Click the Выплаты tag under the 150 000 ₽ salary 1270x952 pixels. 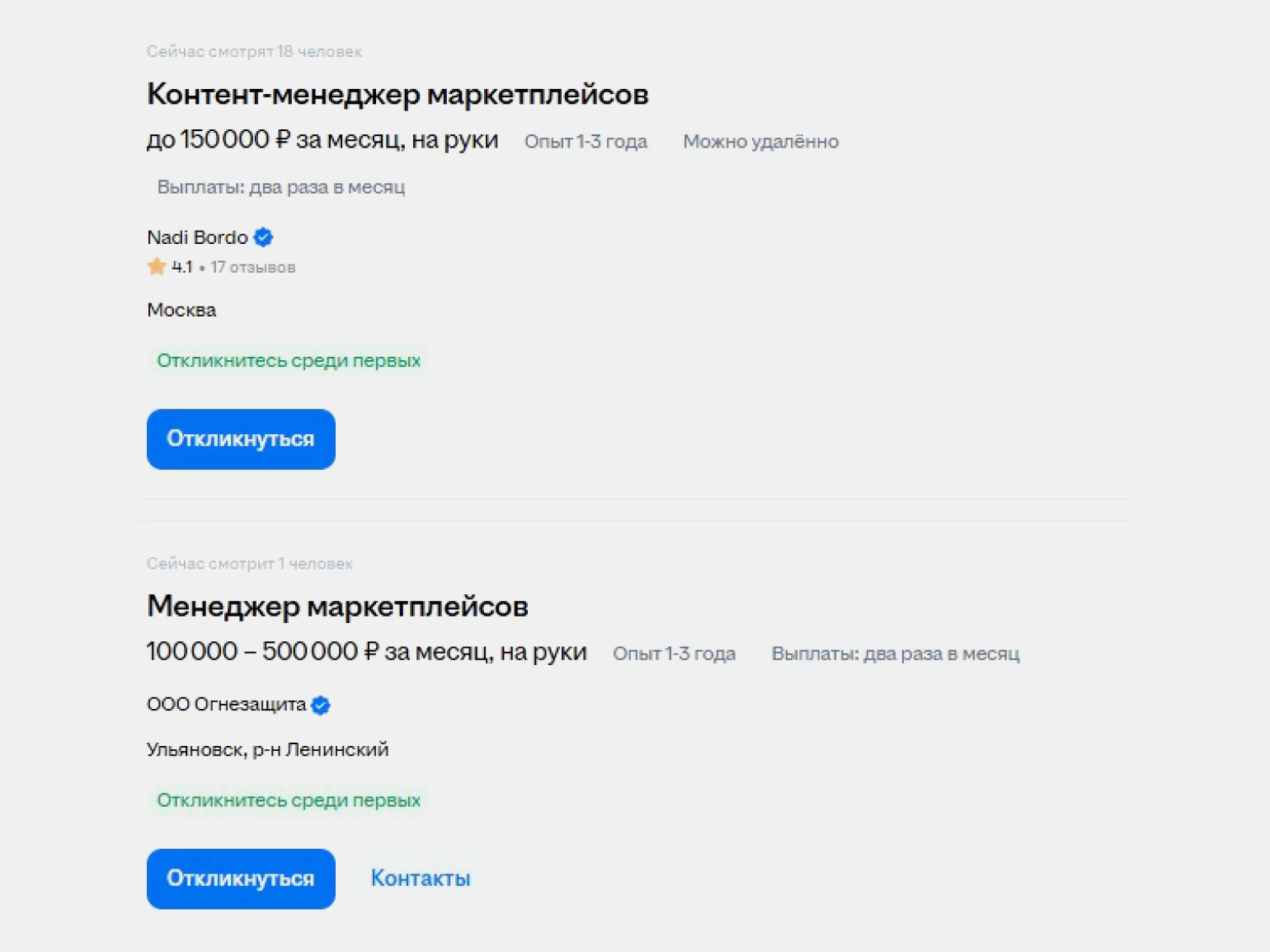[x=281, y=187]
